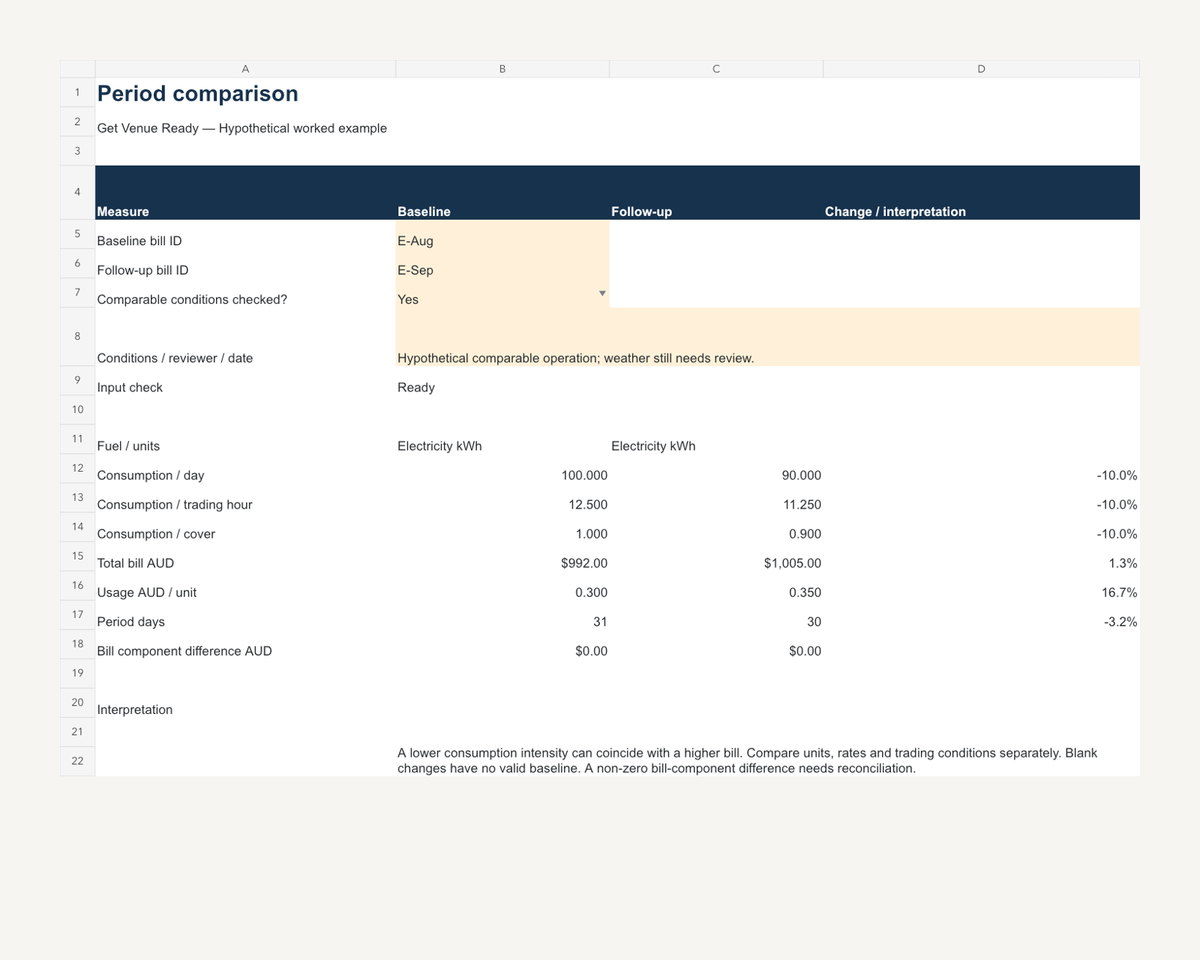This screenshot has width=1200, height=960.
Task: Click the '12.500' value
Action: click(x=588, y=504)
